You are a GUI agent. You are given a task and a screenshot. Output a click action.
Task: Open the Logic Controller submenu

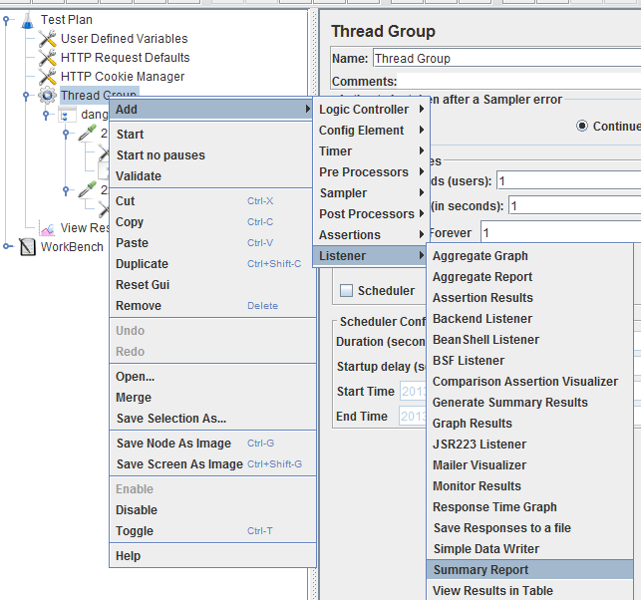click(x=371, y=110)
